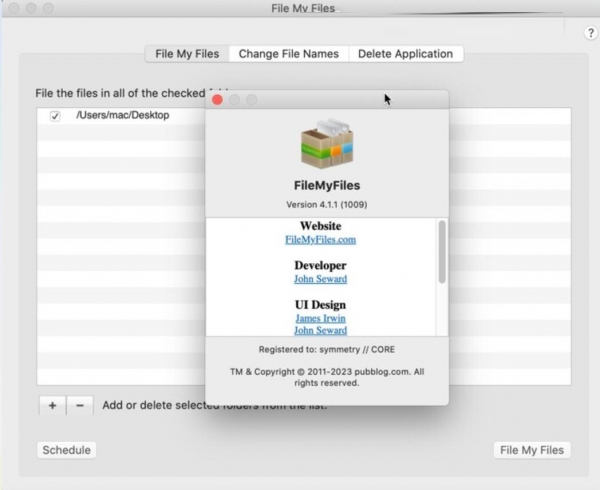The height and width of the screenshot is (490, 600).
Task: Open James Irwin link under UI Design
Action: pos(321,318)
